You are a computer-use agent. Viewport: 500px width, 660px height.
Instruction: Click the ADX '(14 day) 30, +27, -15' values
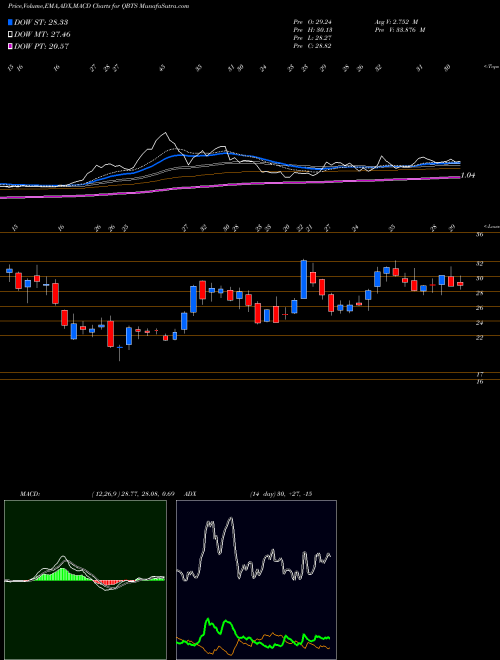point(280,494)
